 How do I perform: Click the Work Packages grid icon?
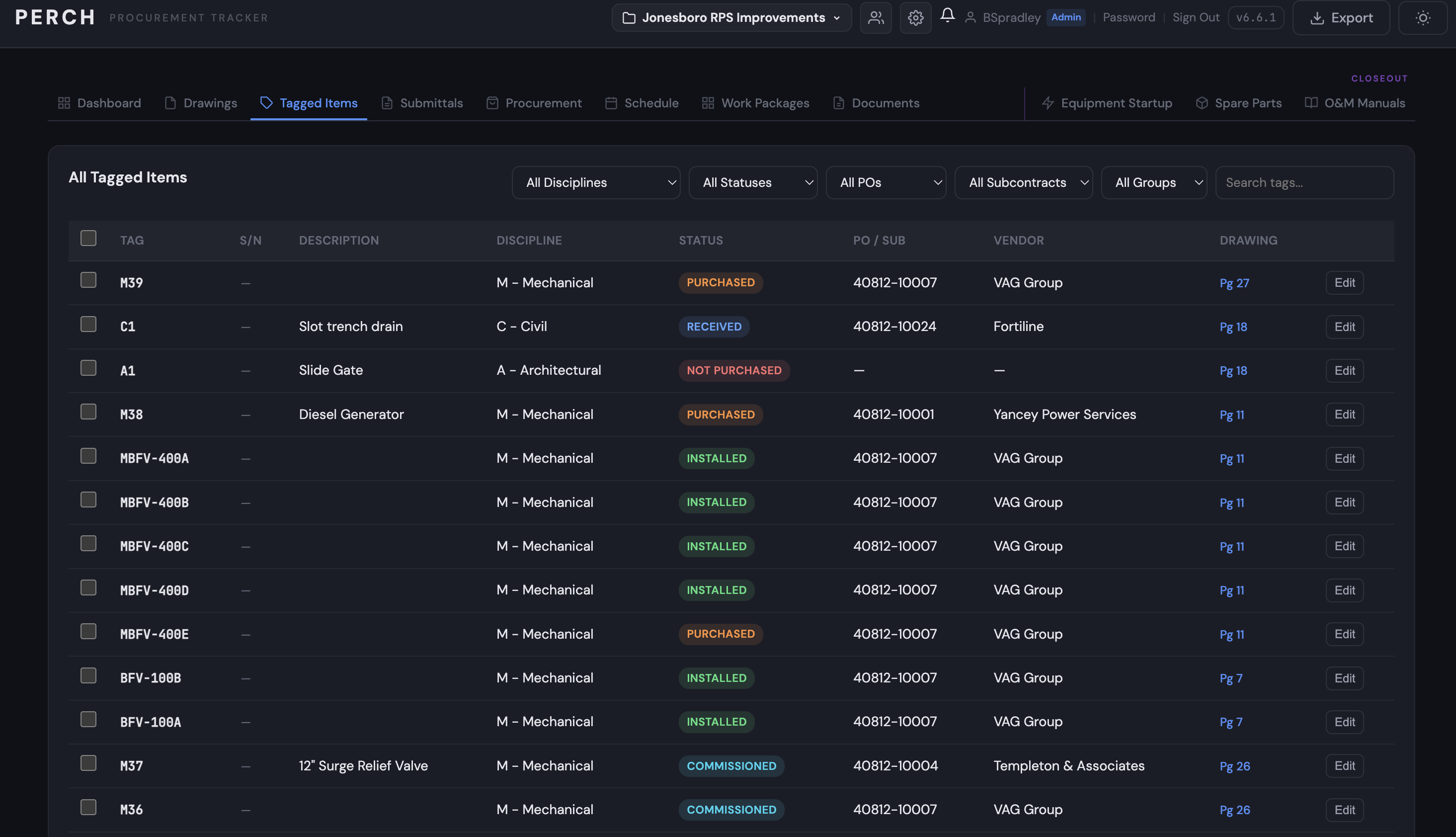(708, 103)
